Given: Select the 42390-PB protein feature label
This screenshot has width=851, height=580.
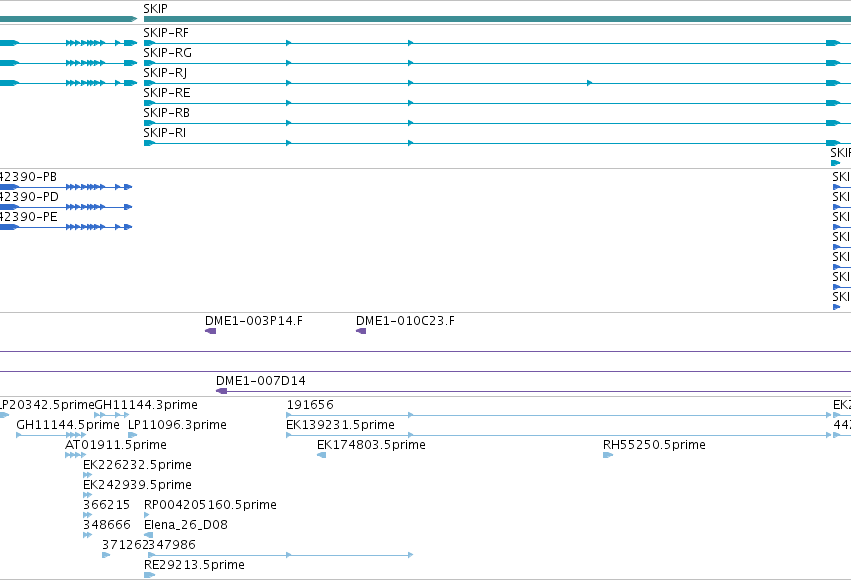Looking at the screenshot, I should 28,177.
